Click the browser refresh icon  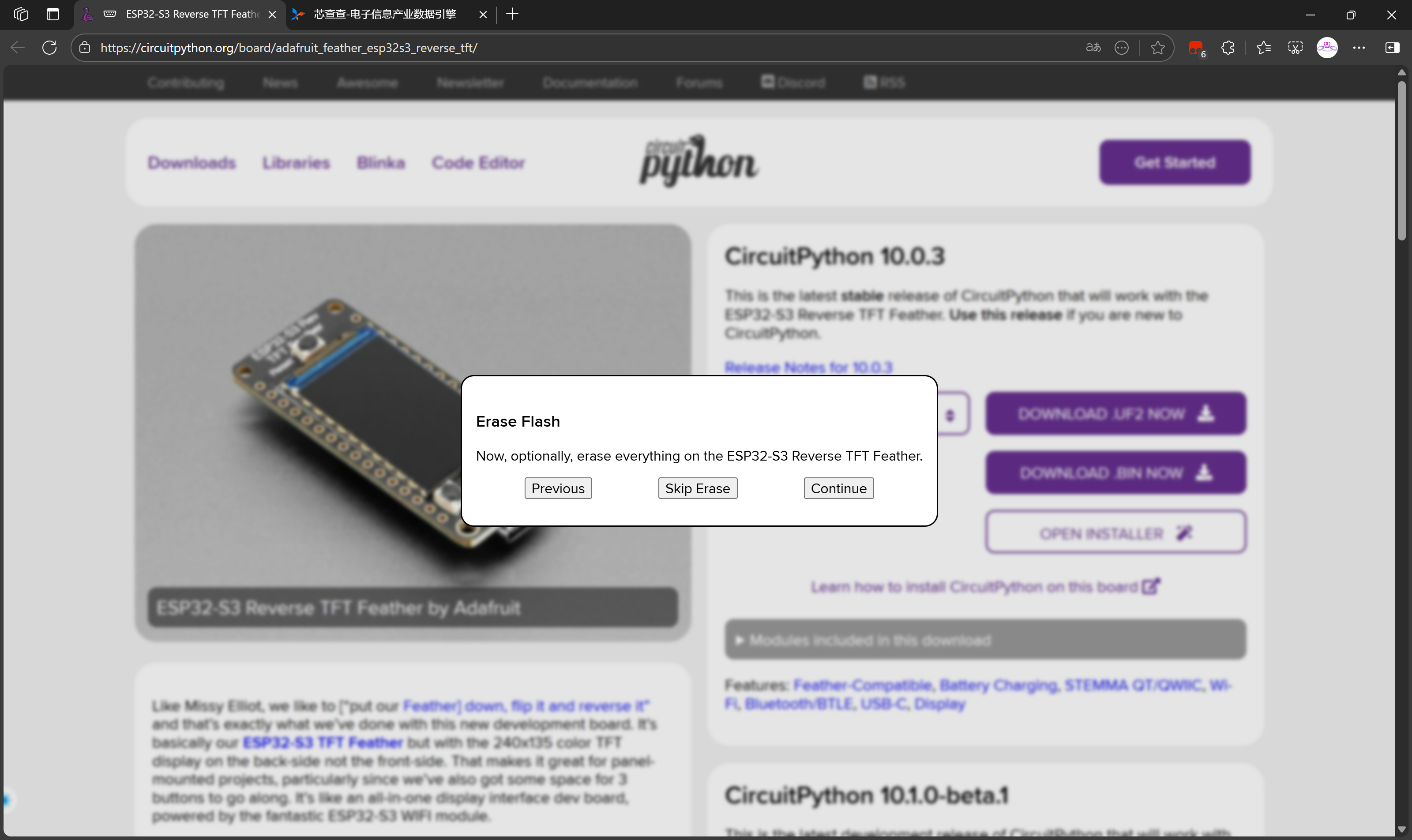[49, 48]
